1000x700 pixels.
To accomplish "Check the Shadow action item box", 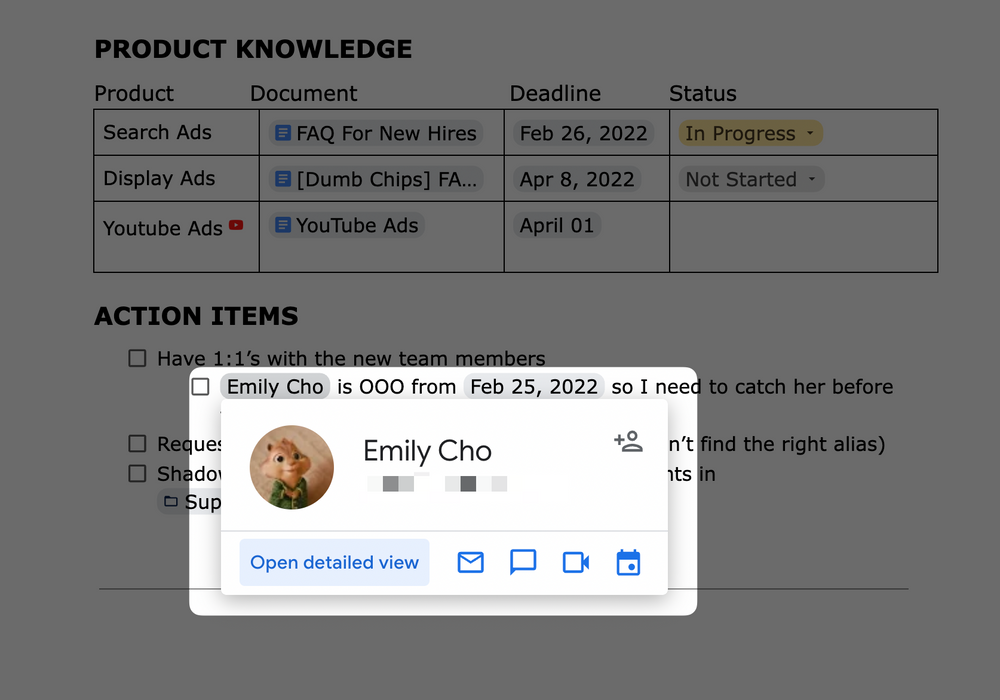I will 137,473.
